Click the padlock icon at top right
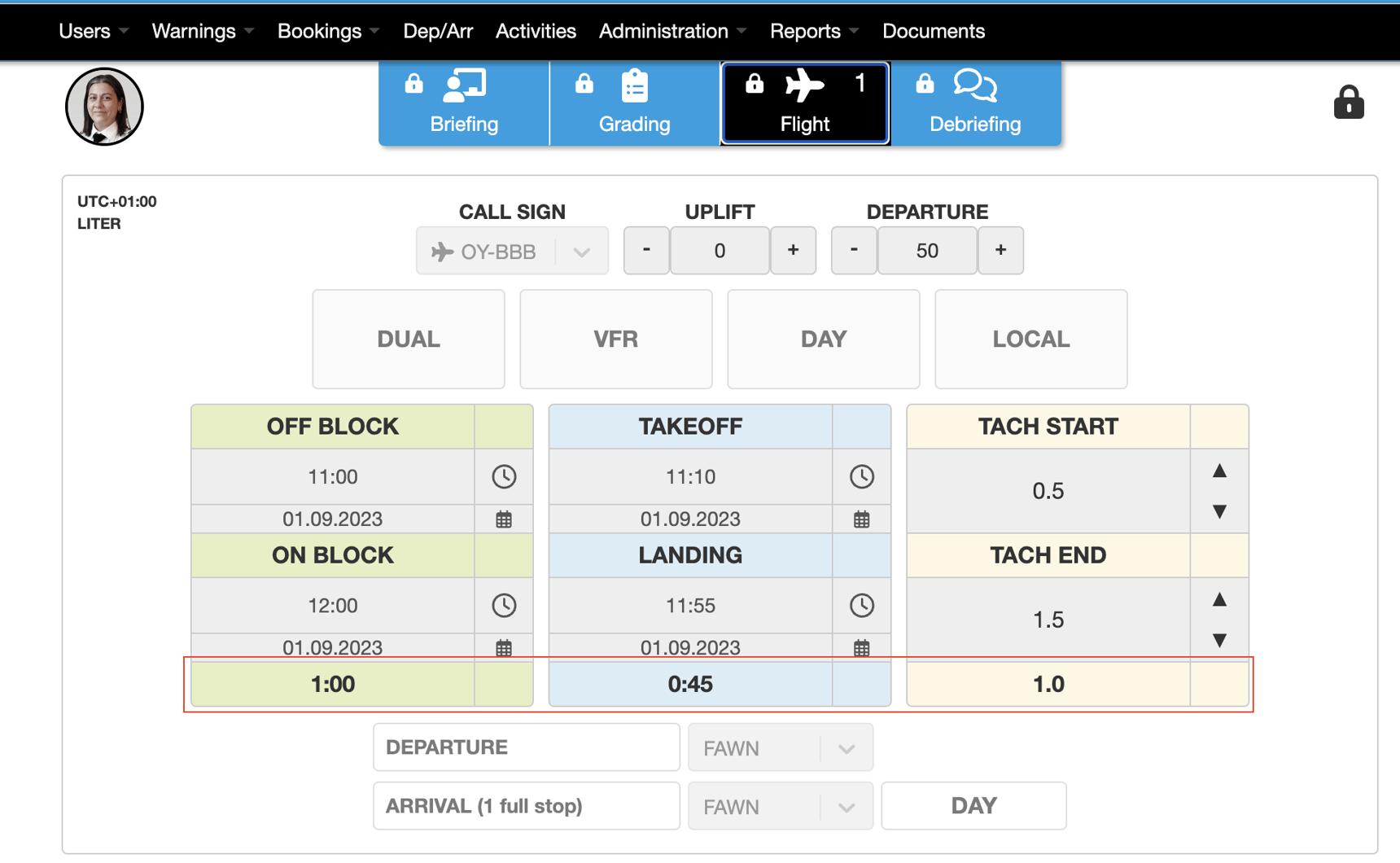The image size is (1400, 863). coord(1348,103)
